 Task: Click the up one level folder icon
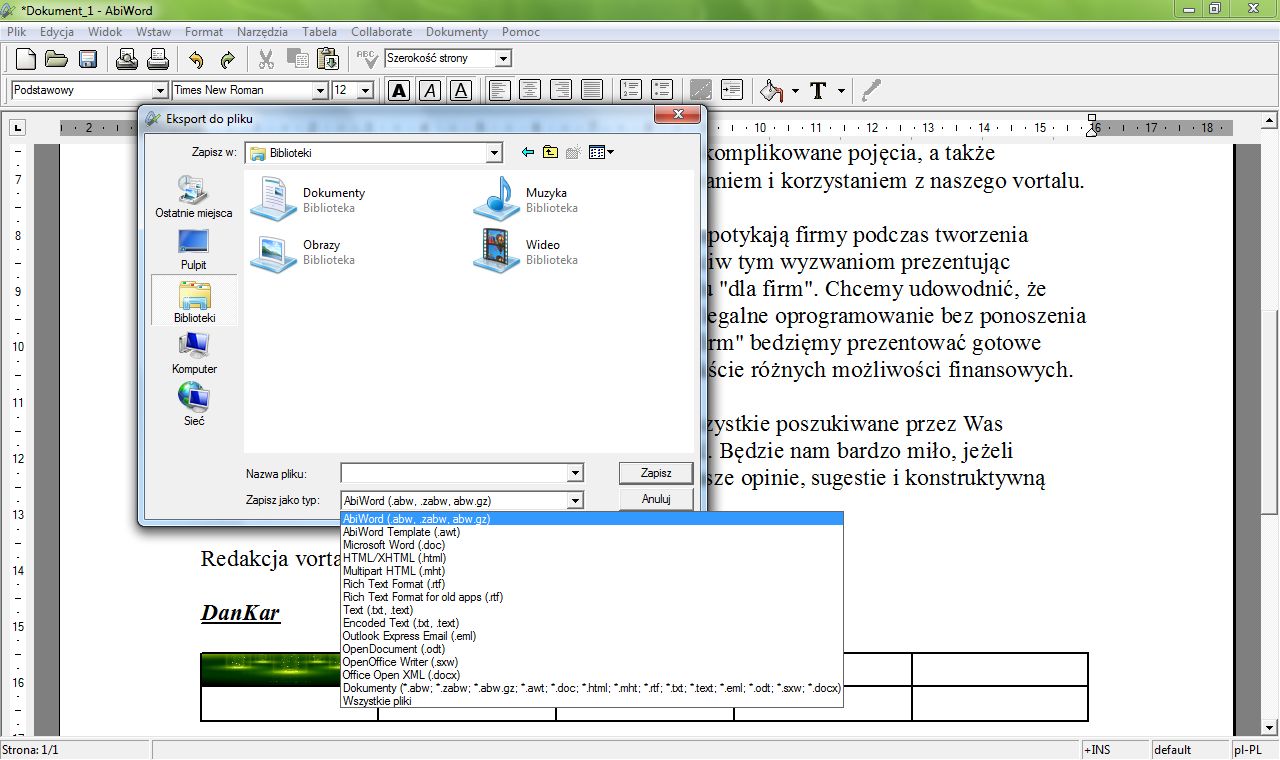point(551,153)
